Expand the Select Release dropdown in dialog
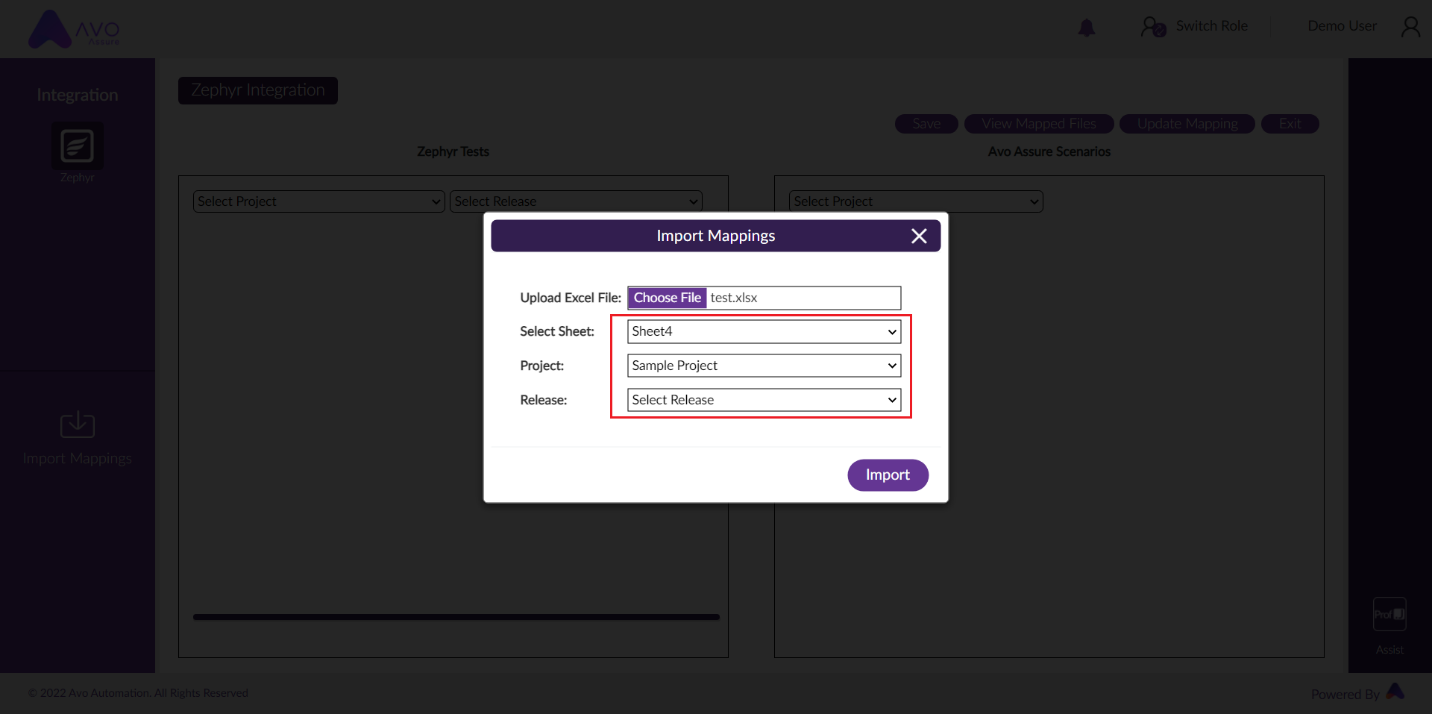Image resolution: width=1432 pixels, height=714 pixels. tap(764, 400)
